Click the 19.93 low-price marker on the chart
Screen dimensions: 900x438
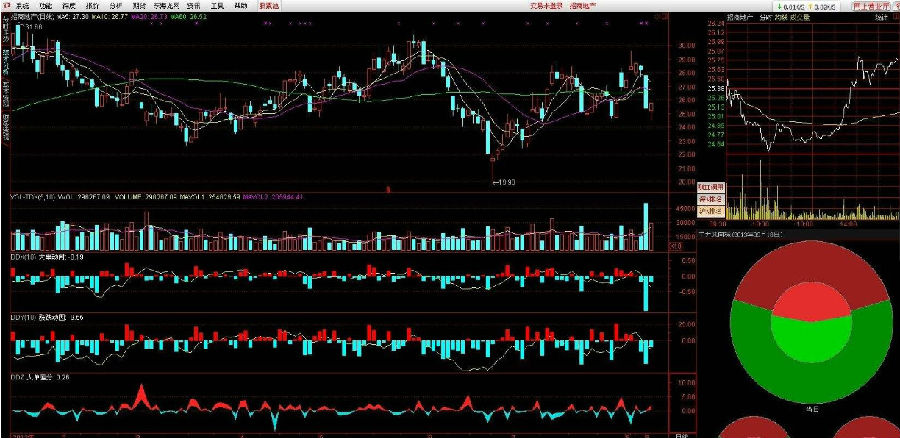point(505,183)
